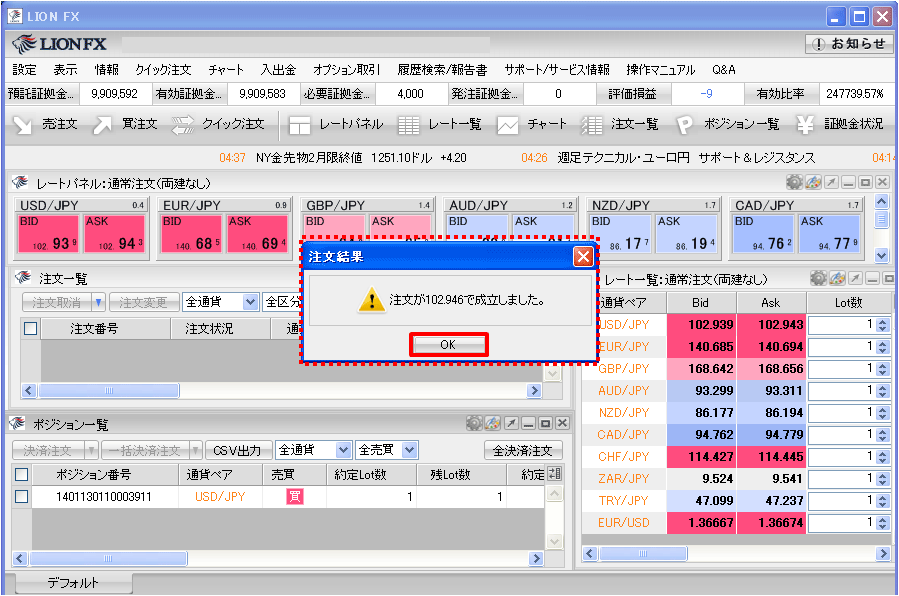Open the 履歴検索/報告書 menu

[x=442, y=70]
